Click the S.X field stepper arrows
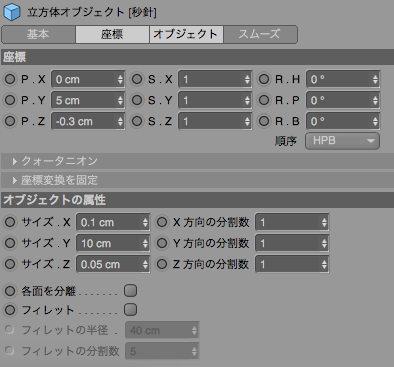This screenshot has width=394, height=367. pyautogui.click(x=247, y=79)
